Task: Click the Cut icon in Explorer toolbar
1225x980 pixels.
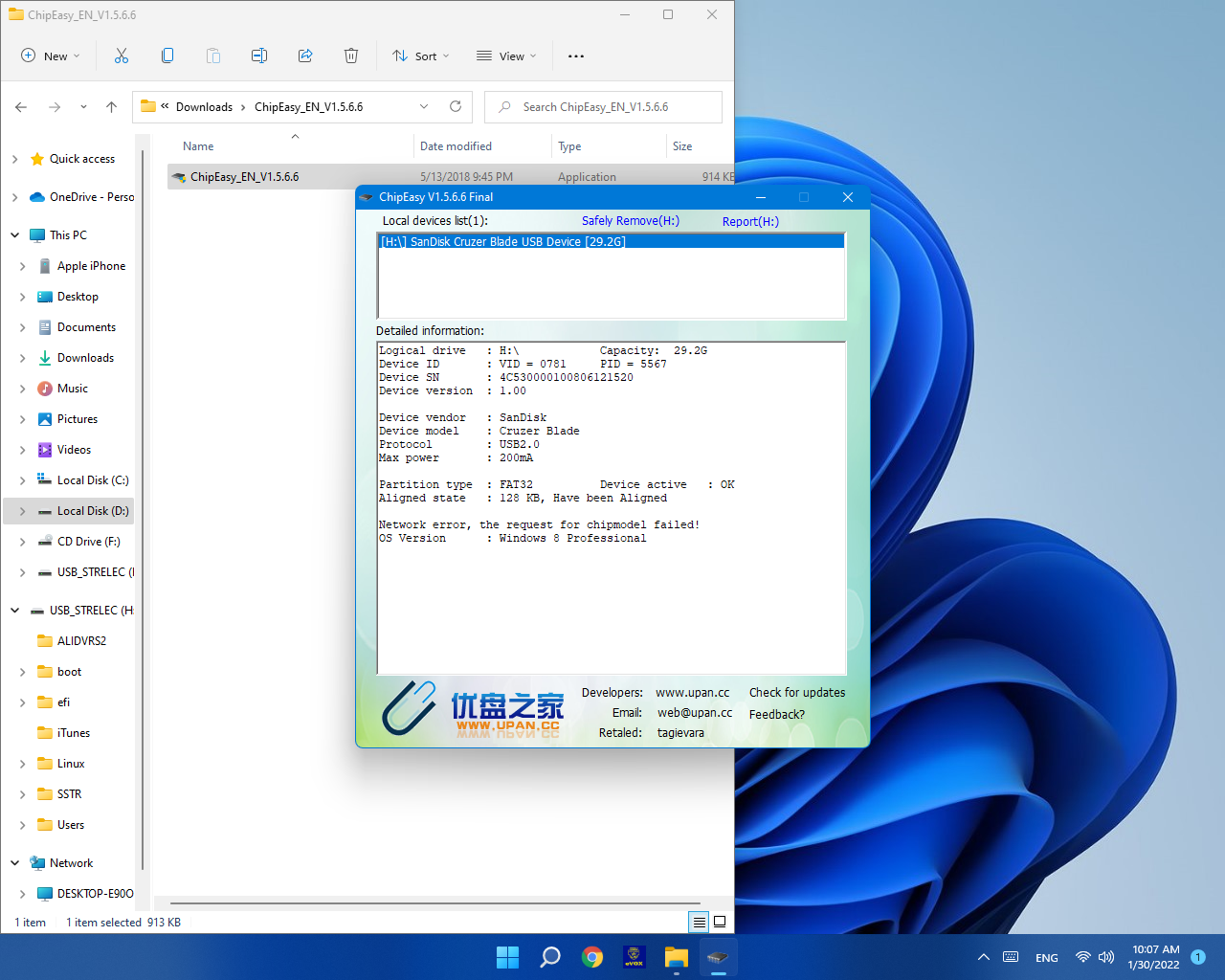Action: 122,56
